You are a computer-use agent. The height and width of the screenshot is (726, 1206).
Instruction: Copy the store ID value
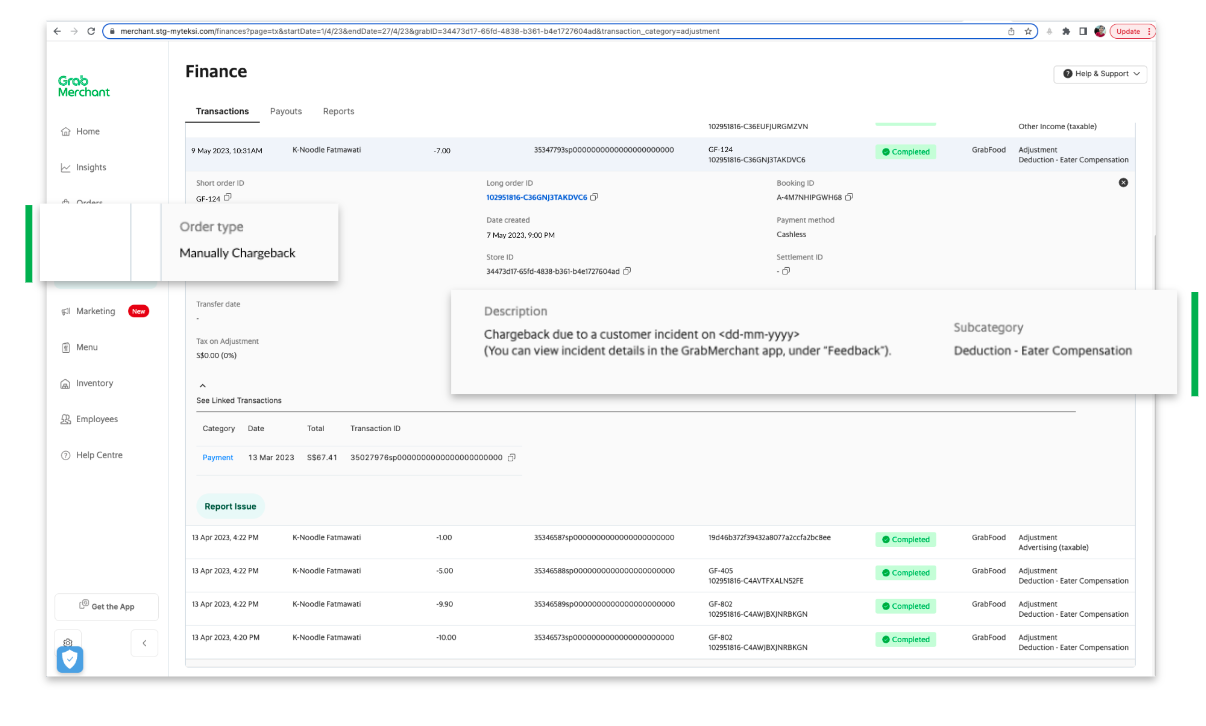[627, 271]
